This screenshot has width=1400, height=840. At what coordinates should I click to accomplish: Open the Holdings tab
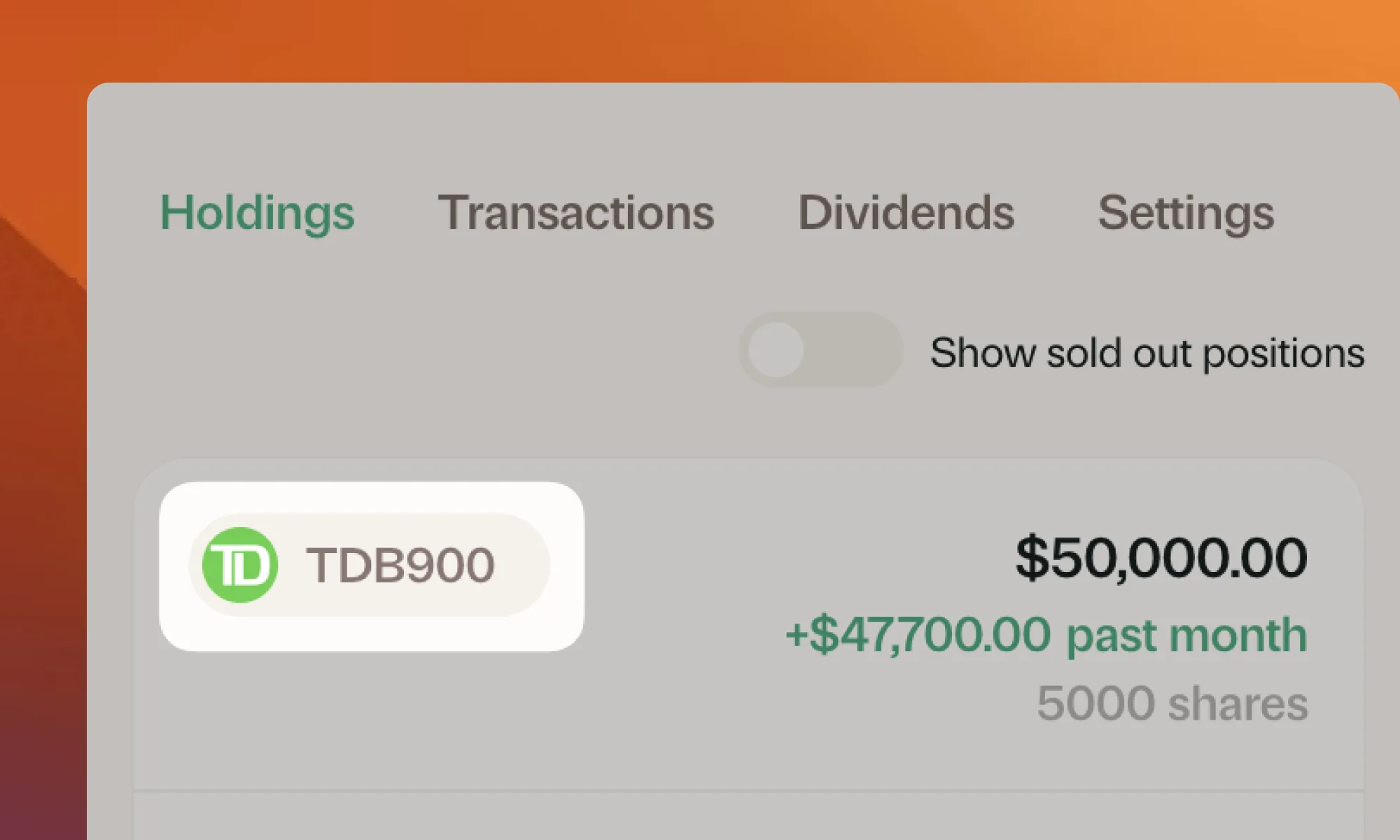tap(257, 213)
